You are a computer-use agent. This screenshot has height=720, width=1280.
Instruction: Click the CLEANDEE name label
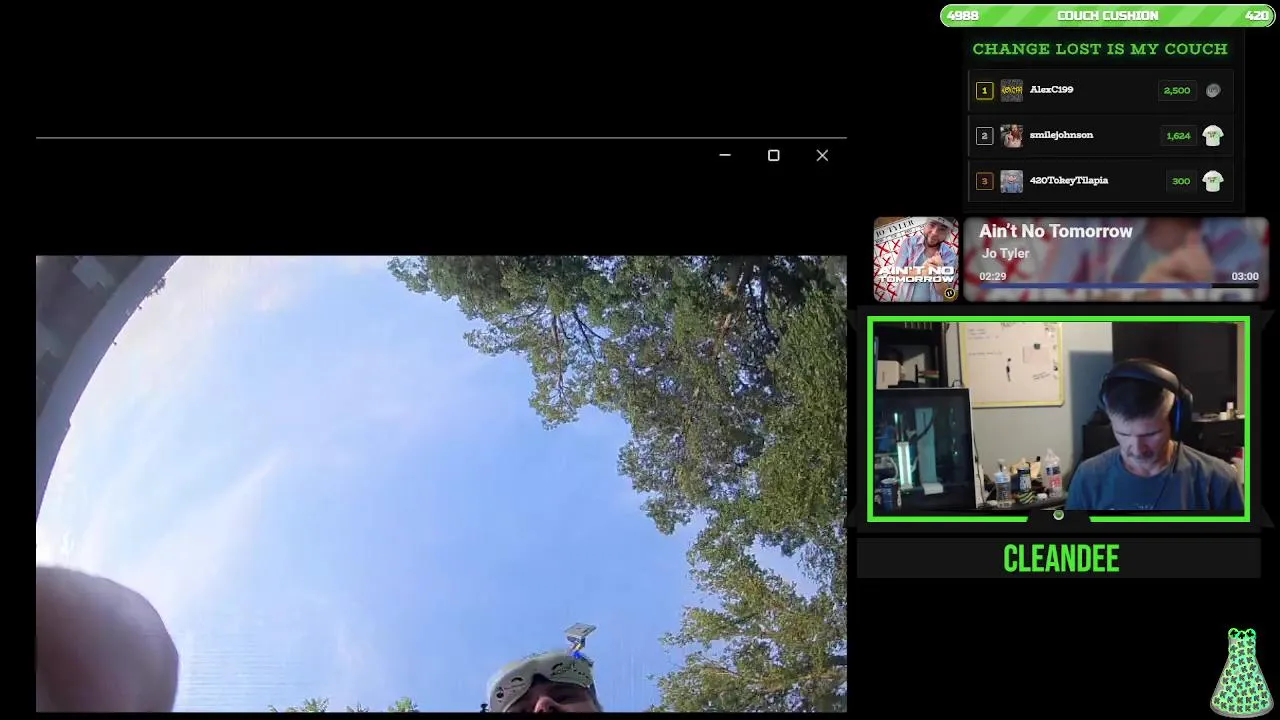pos(1061,559)
